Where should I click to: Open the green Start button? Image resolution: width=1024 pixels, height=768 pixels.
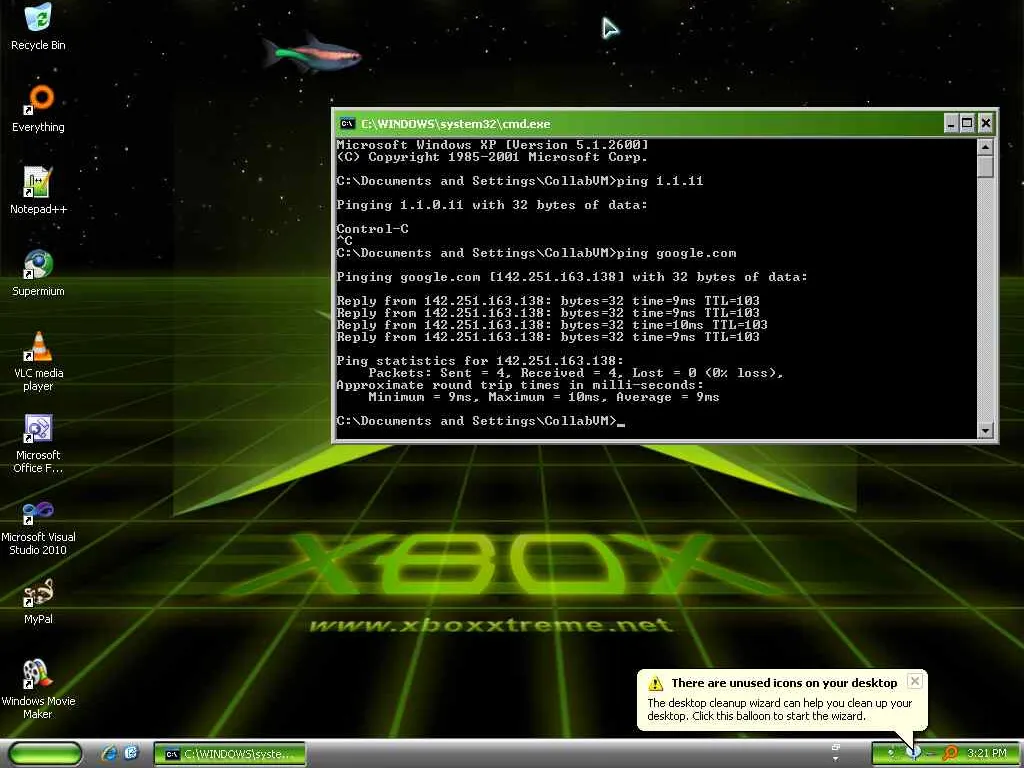tap(45, 754)
